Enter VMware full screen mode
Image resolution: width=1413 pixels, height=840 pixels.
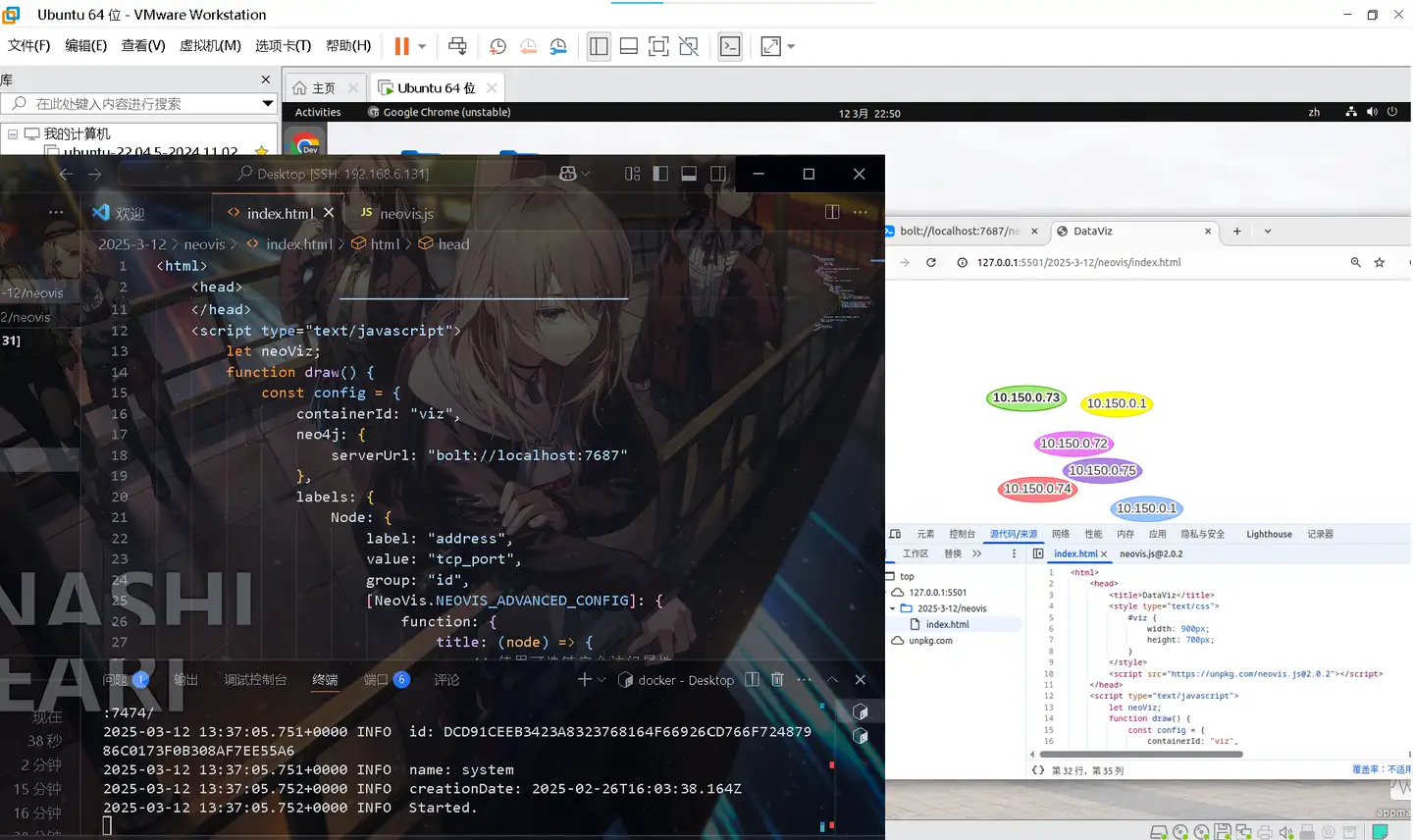(658, 46)
